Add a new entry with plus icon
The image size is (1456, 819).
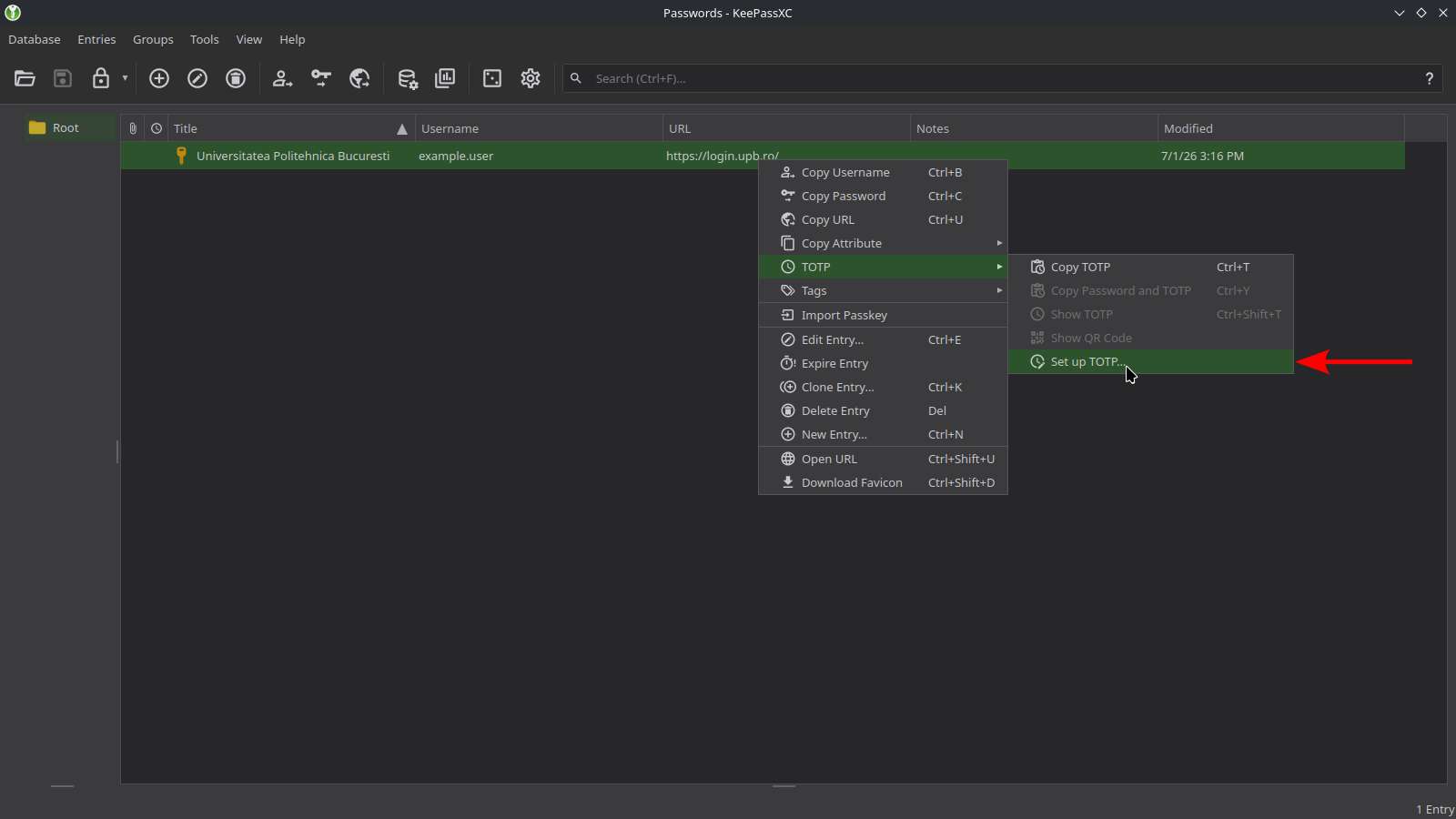[159, 78]
